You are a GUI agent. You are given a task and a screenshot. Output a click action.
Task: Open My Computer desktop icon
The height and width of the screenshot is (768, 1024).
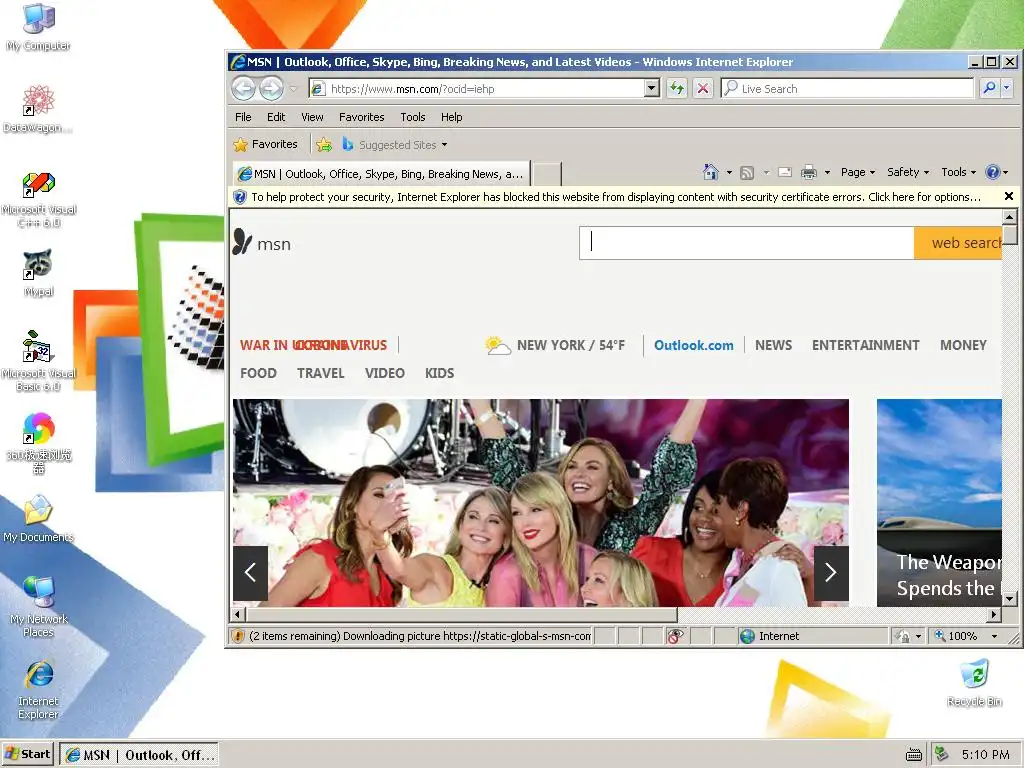(38, 27)
